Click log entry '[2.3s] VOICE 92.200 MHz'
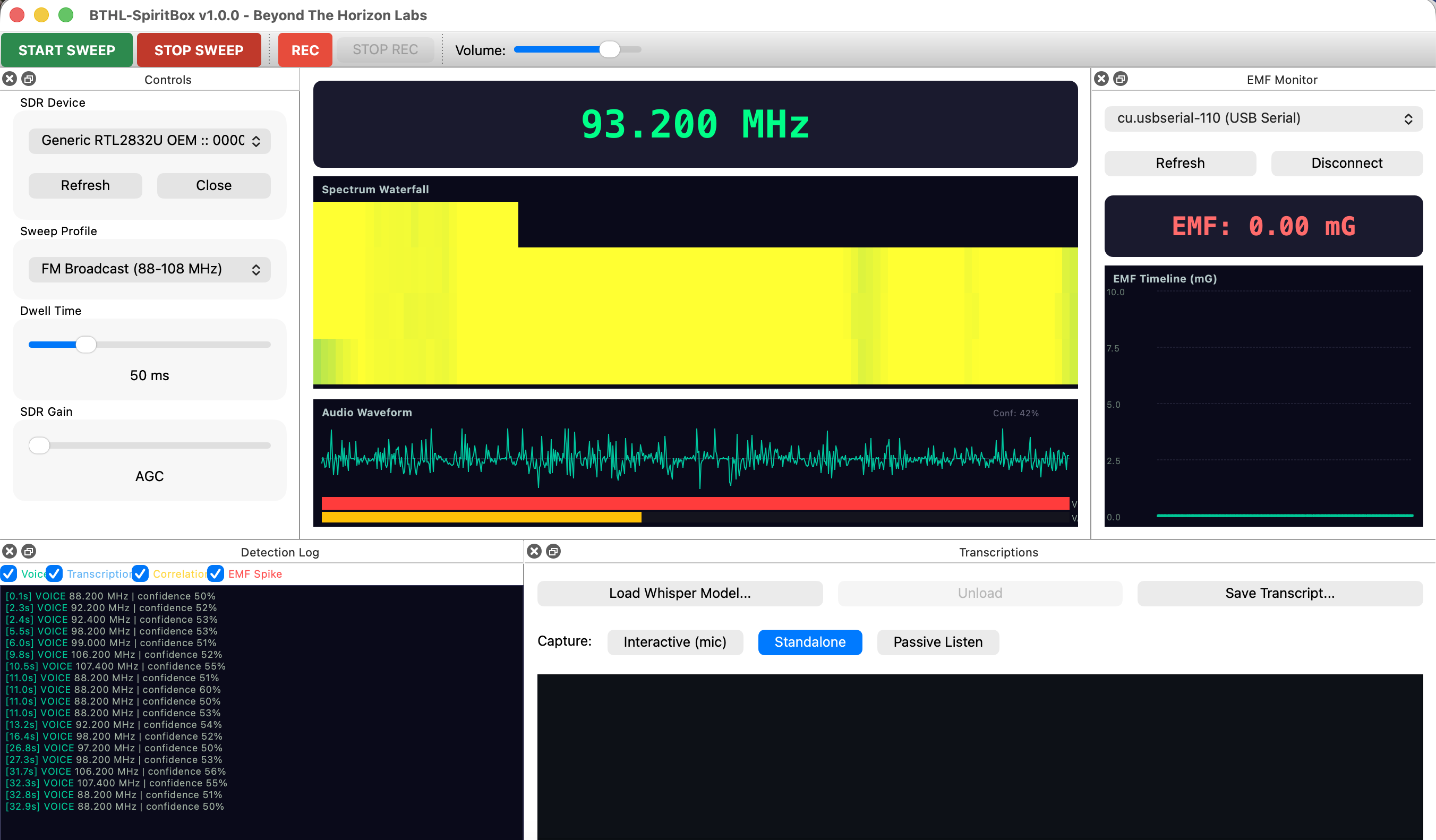Image resolution: width=1436 pixels, height=840 pixels. [111, 608]
